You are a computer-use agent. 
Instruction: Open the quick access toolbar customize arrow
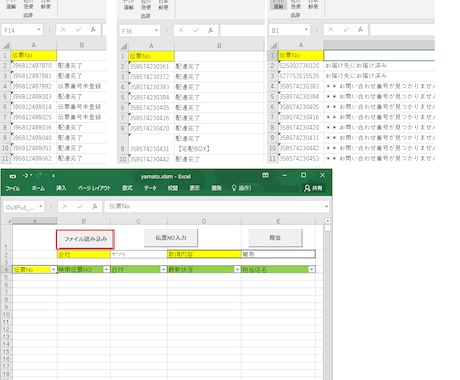click(x=53, y=176)
